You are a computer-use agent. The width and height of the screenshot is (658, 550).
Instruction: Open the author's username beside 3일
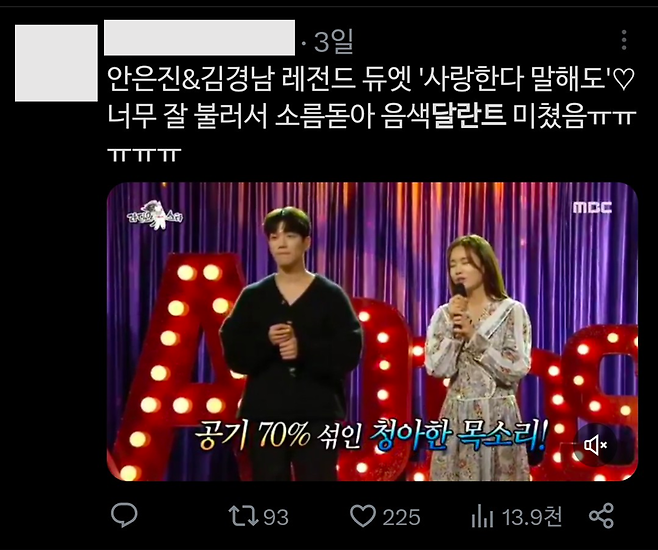tap(199, 37)
